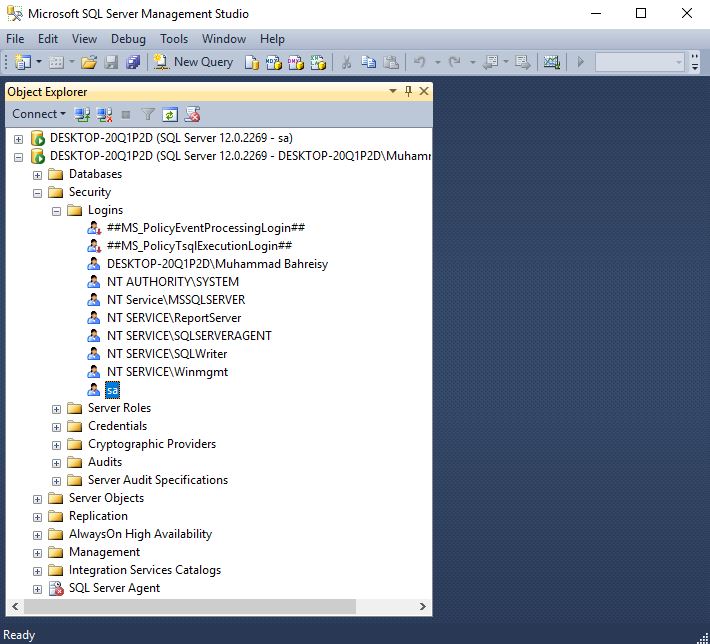Expand the Replication folder

(37, 517)
